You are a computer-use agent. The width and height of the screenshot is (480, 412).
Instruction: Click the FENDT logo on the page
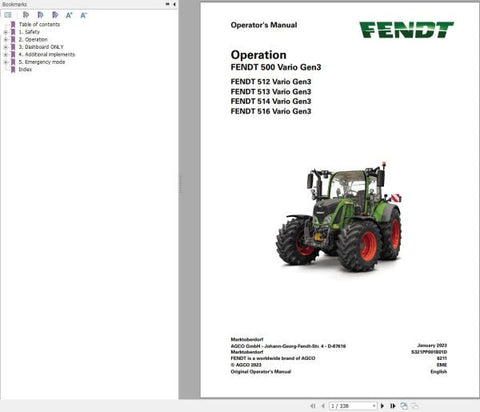(x=406, y=30)
